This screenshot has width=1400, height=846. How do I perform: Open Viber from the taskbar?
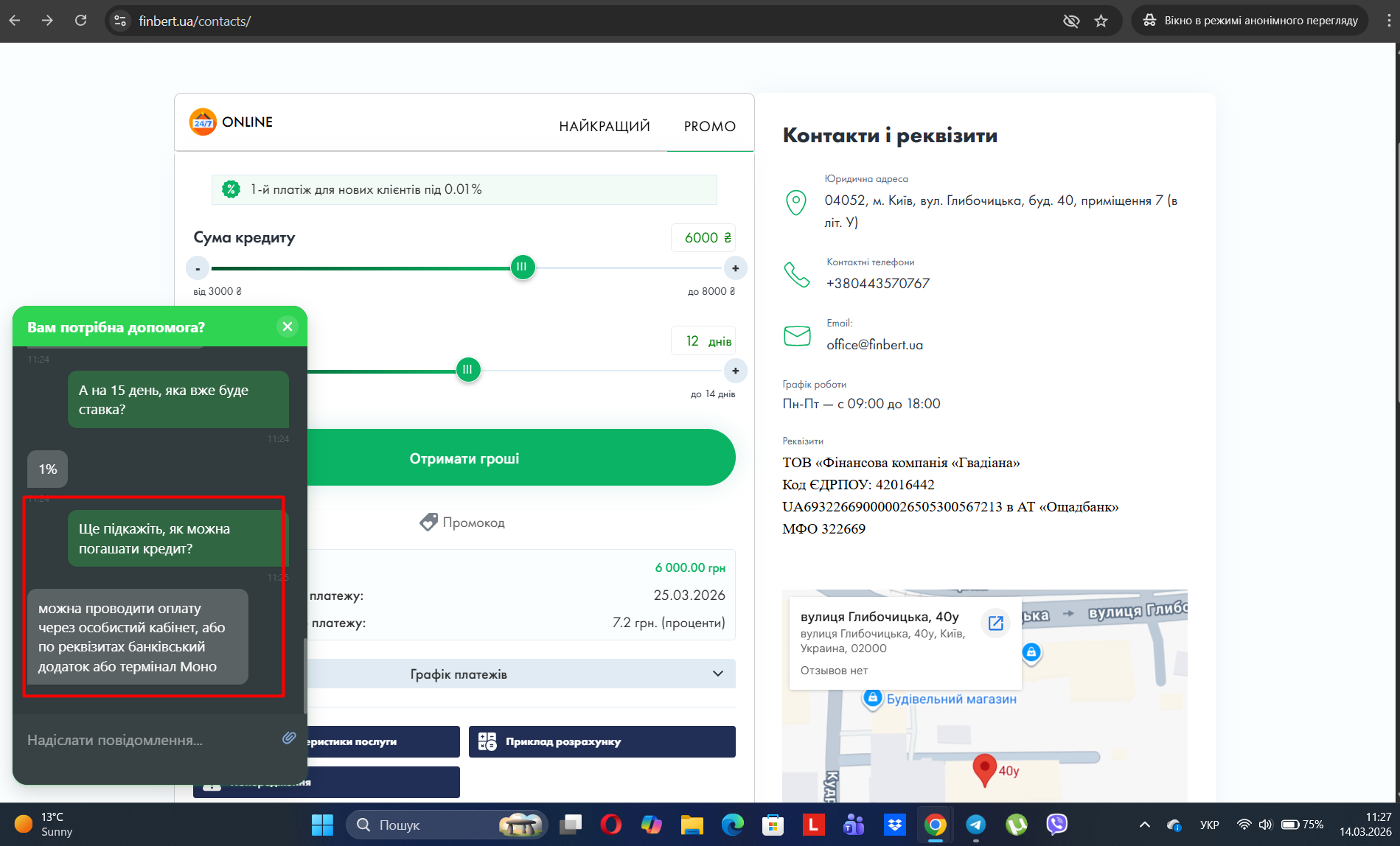click(1057, 825)
